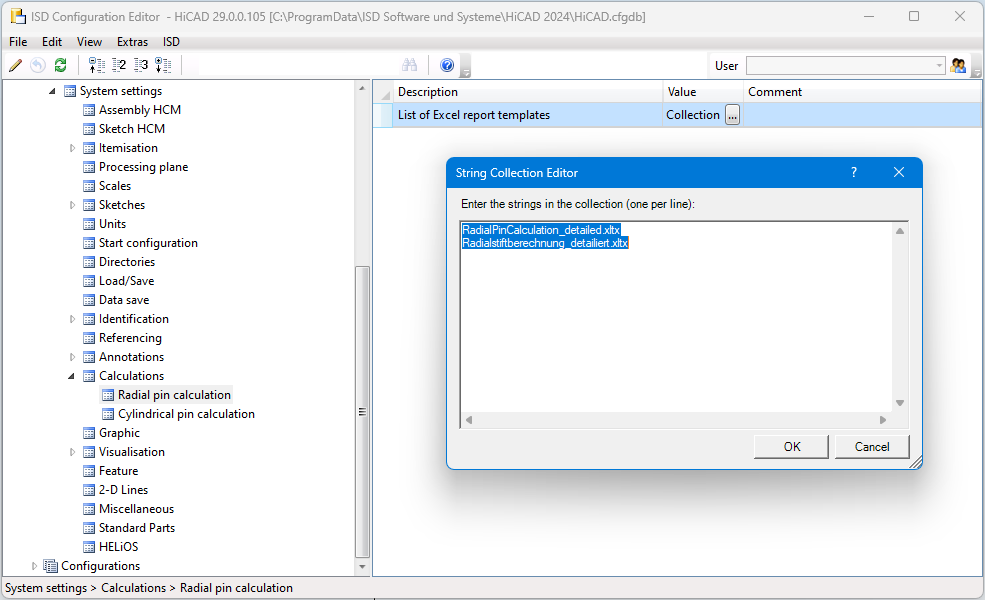
Task: Open the File menu
Action: [18, 41]
